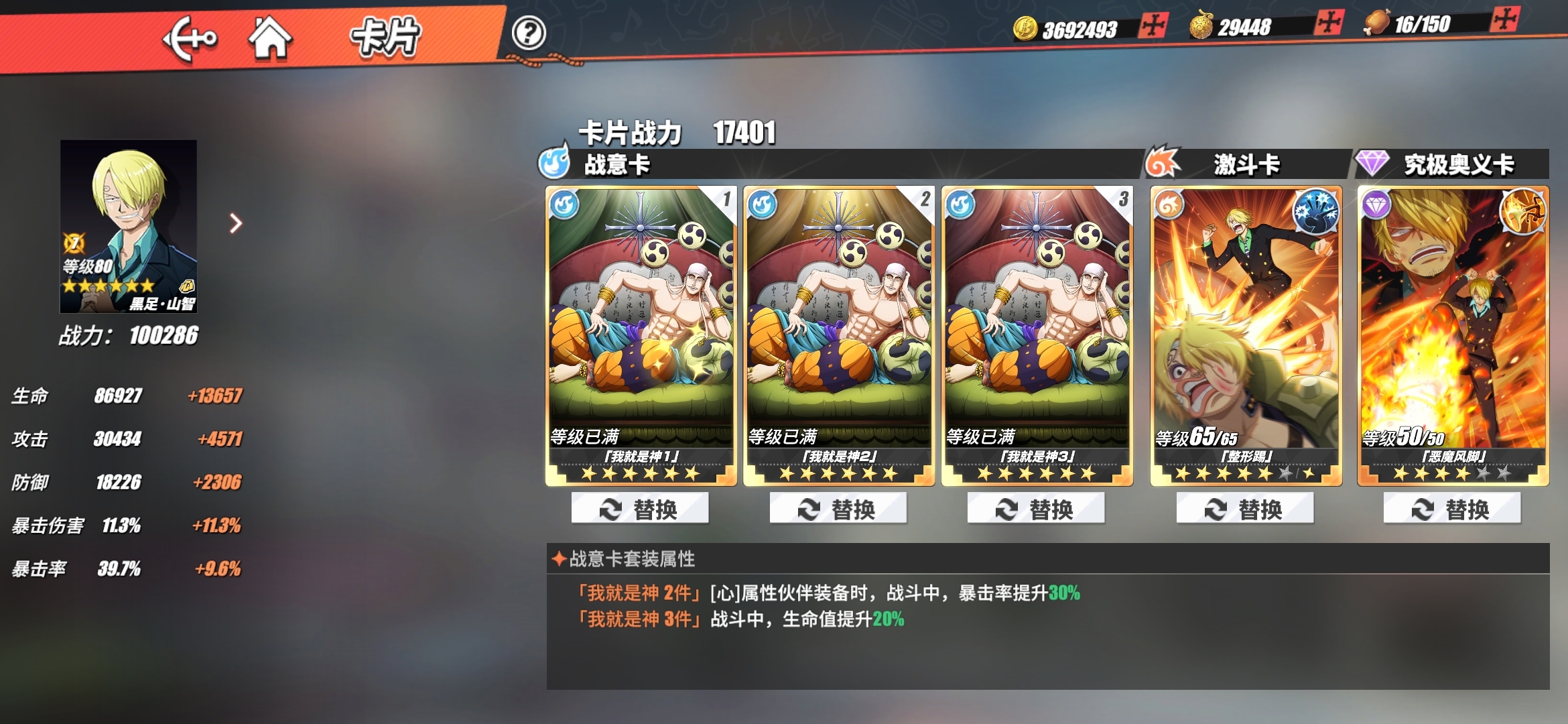The image size is (1568, 724).
Task: Replace the 我就是神1 card
Action: pyautogui.click(x=640, y=509)
